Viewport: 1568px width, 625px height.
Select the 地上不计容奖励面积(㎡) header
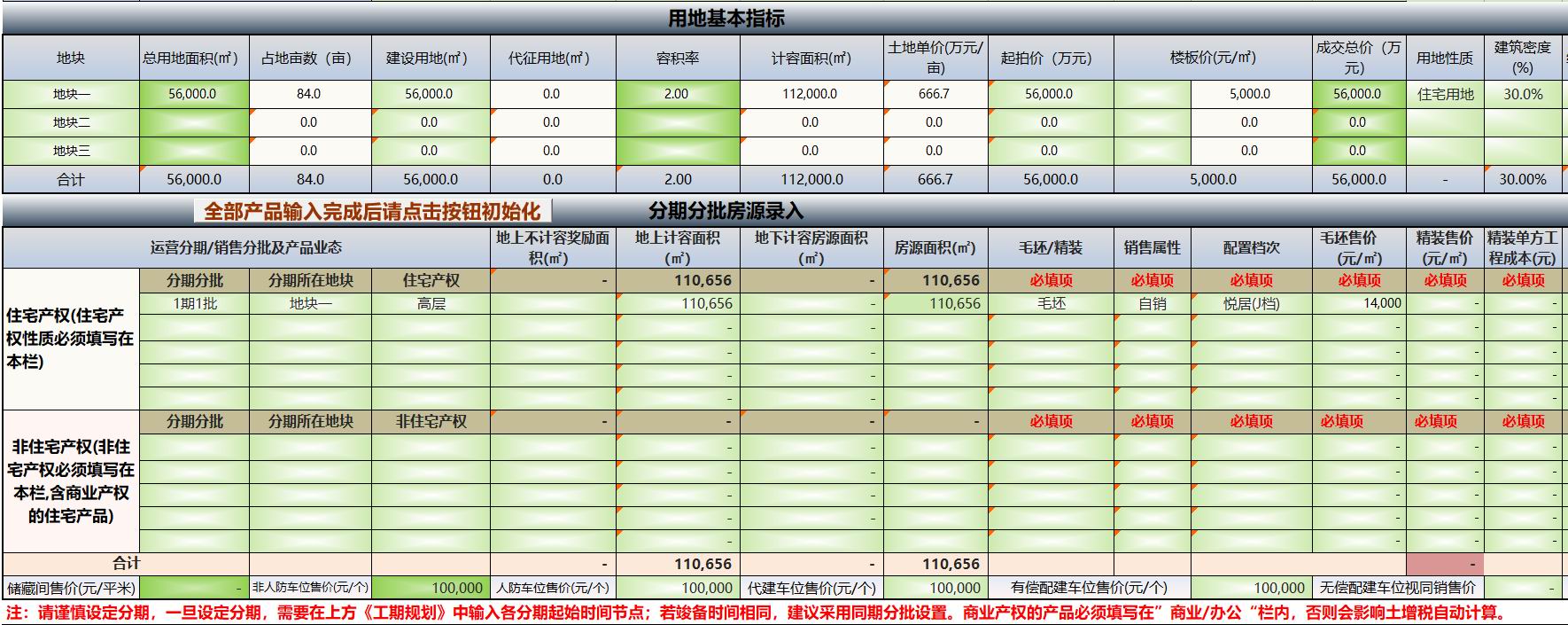click(x=553, y=248)
